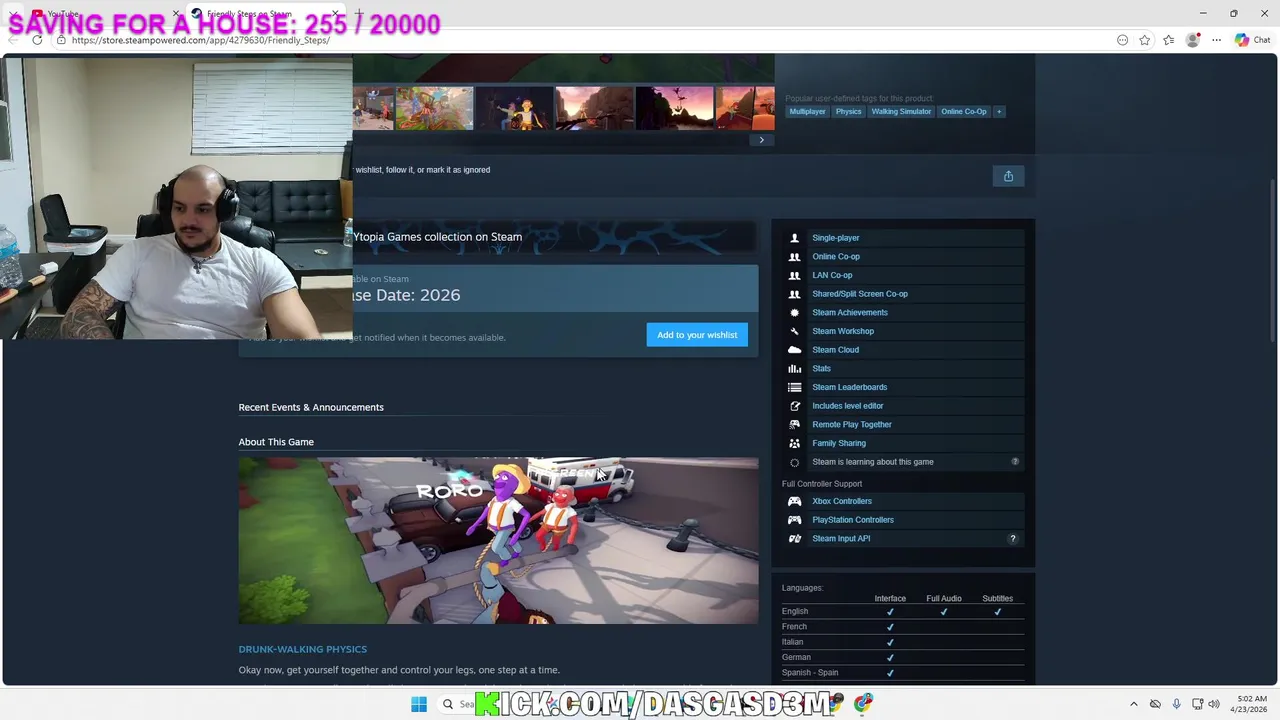Screen dimensions: 1280x720
Task: Open the PlayStation Controllers link
Action: point(853,520)
